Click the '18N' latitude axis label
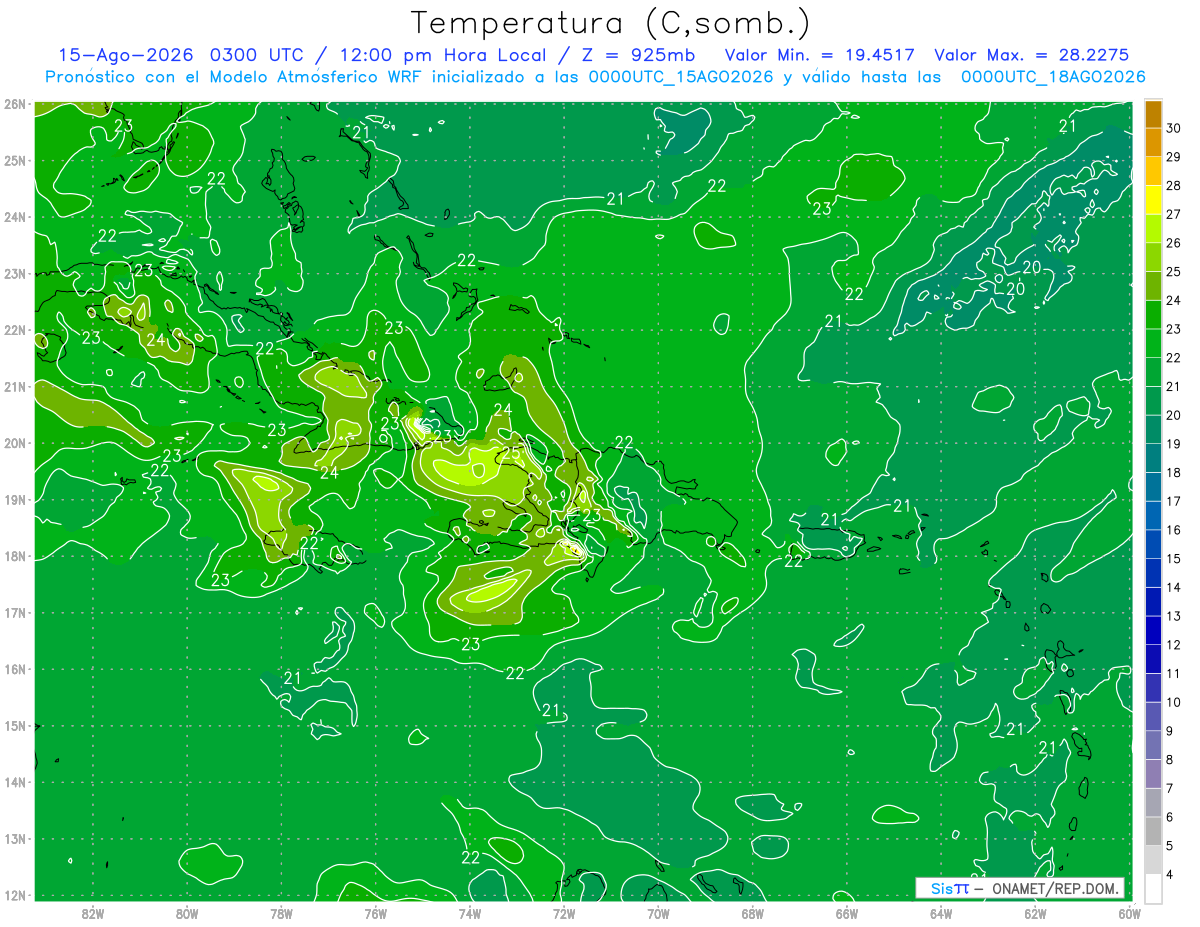The image size is (1200, 927). coord(14,556)
